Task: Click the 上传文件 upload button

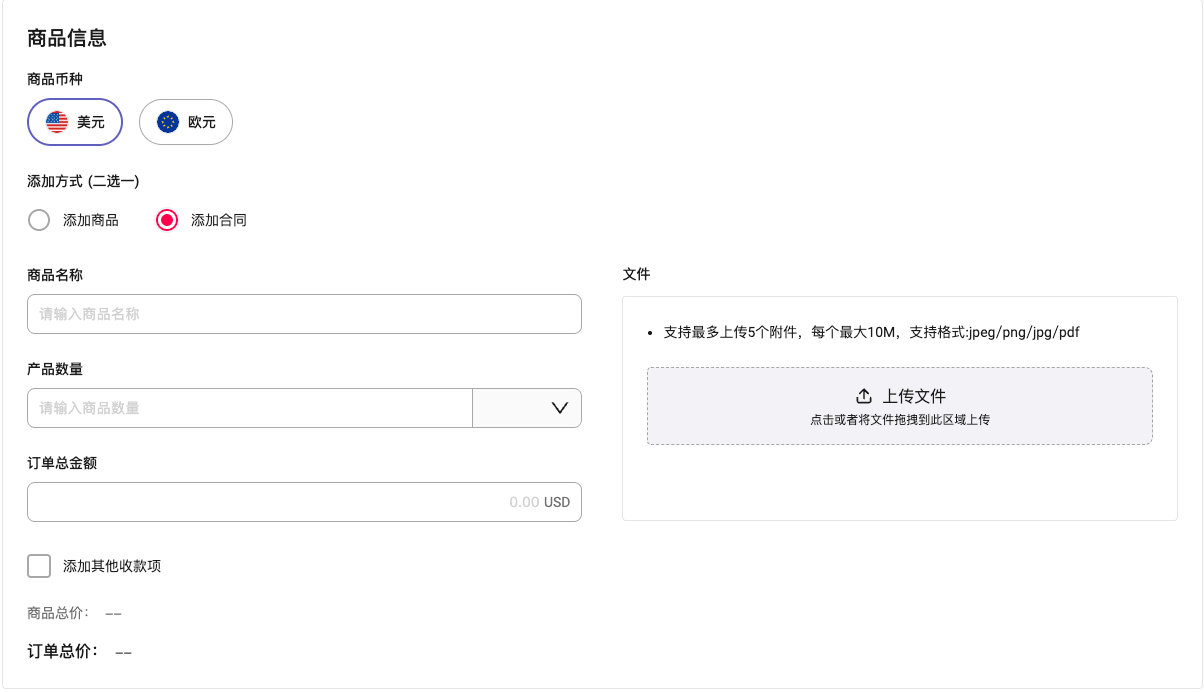Action: 899,395
